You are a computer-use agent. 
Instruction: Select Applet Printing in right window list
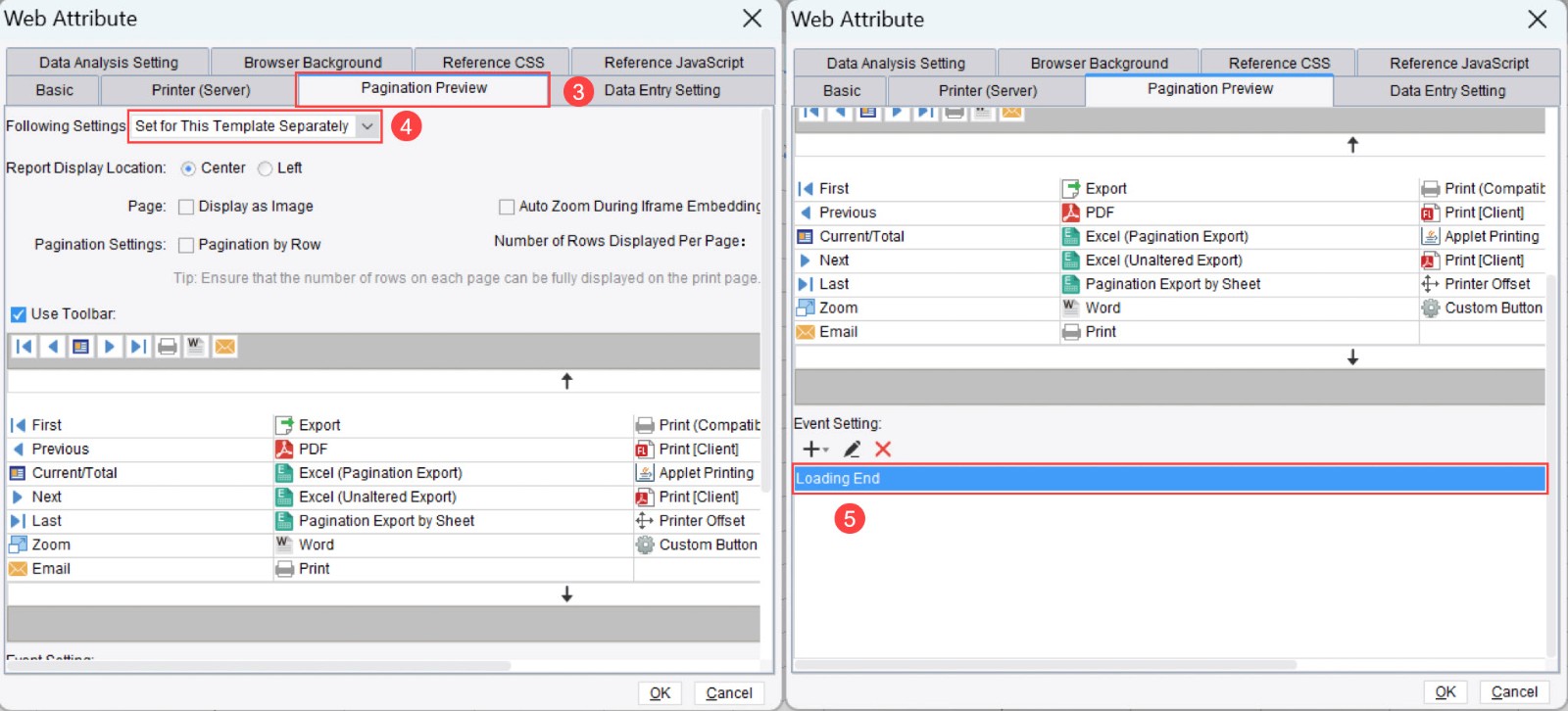click(x=1482, y=236)
